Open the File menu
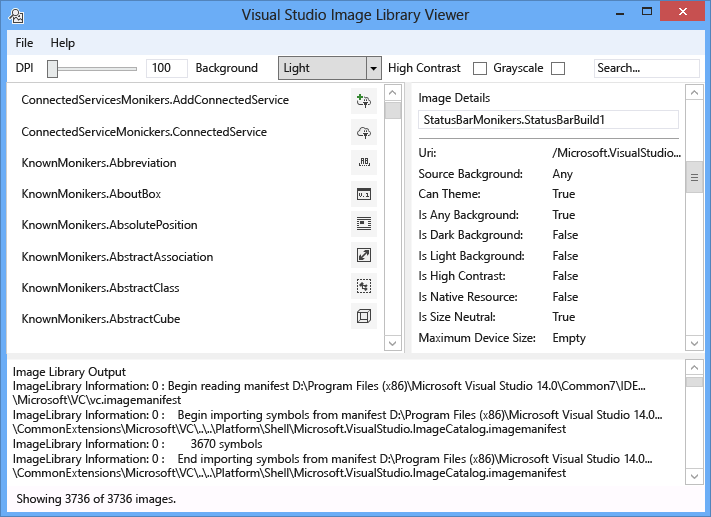The image size is (711, 517). point(24,43)
